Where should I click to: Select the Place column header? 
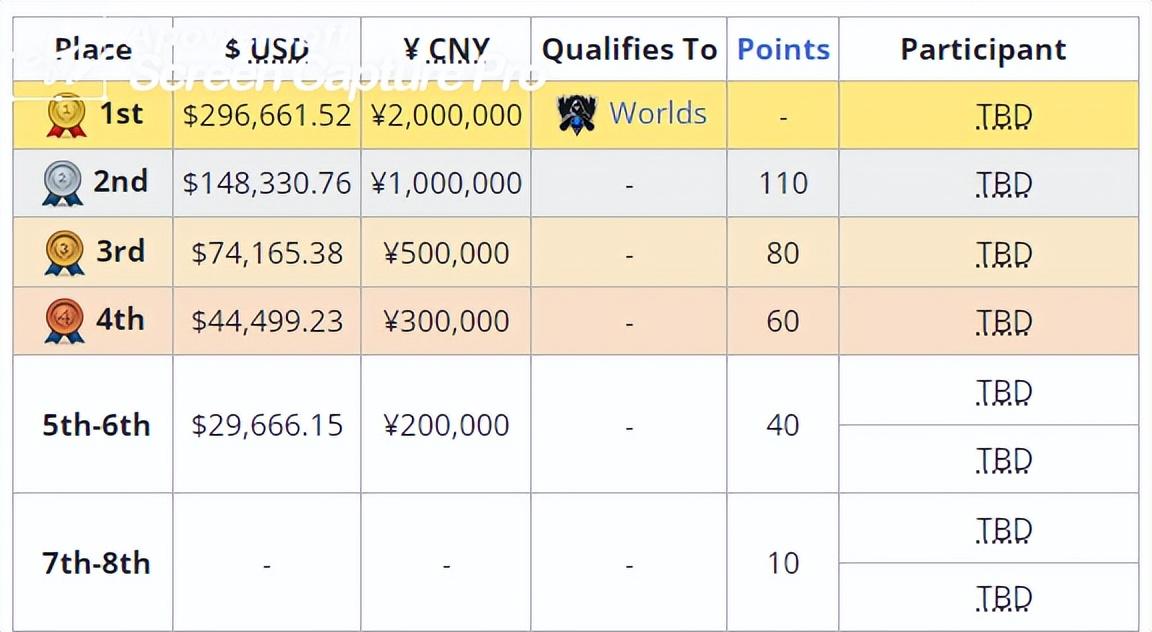(x=93, y=49)
